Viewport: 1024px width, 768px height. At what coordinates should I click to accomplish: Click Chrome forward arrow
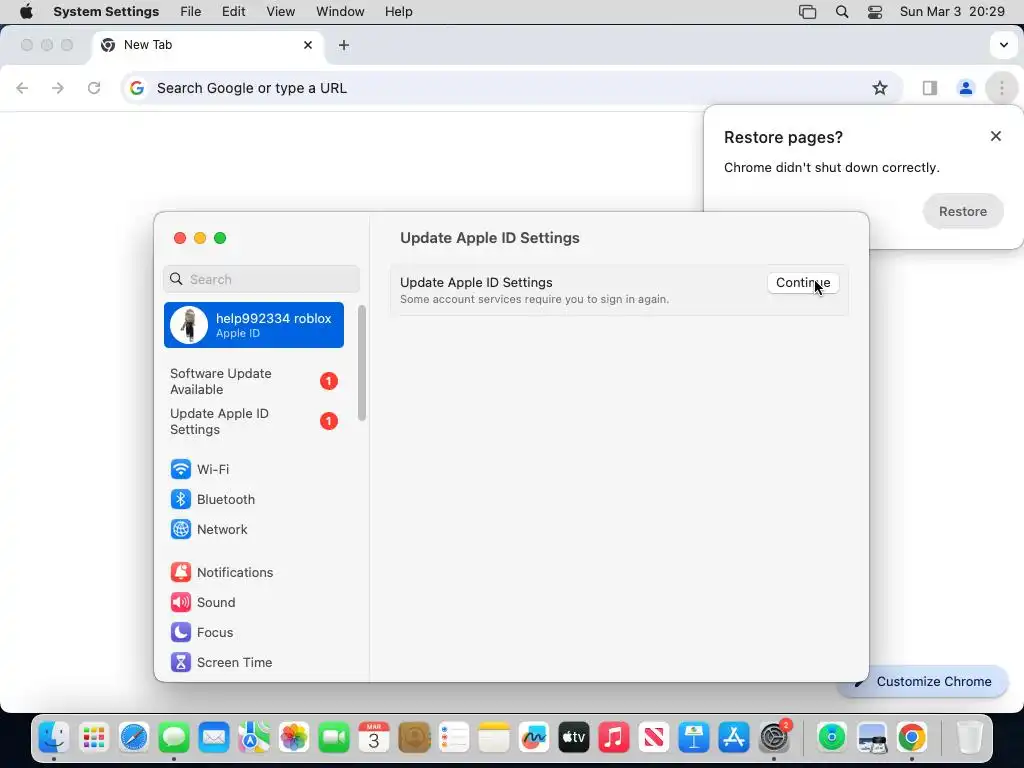coord(58,88)
